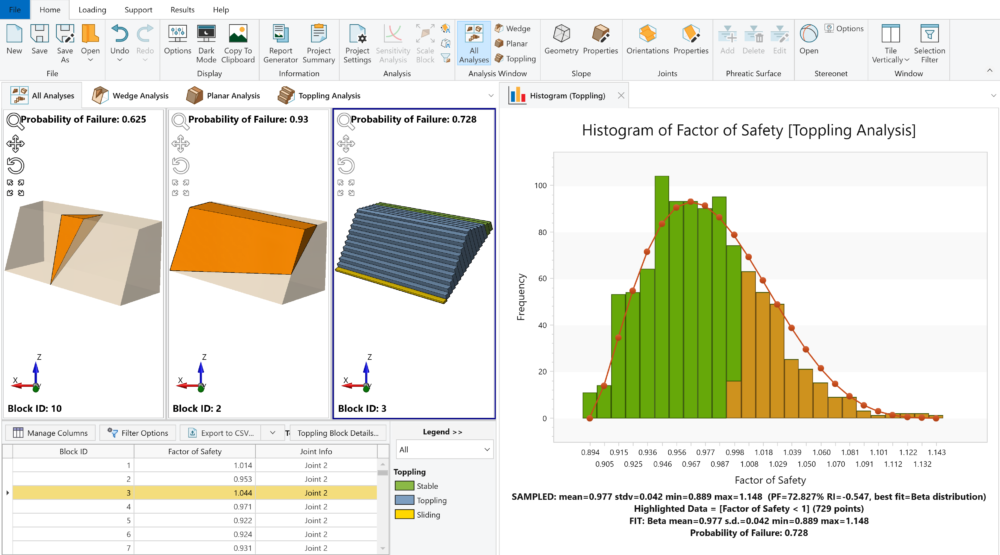Open the Loading ribbon tab
Image resolution: width=1000 pixels, height=555 pixels.
coord(92,9)
